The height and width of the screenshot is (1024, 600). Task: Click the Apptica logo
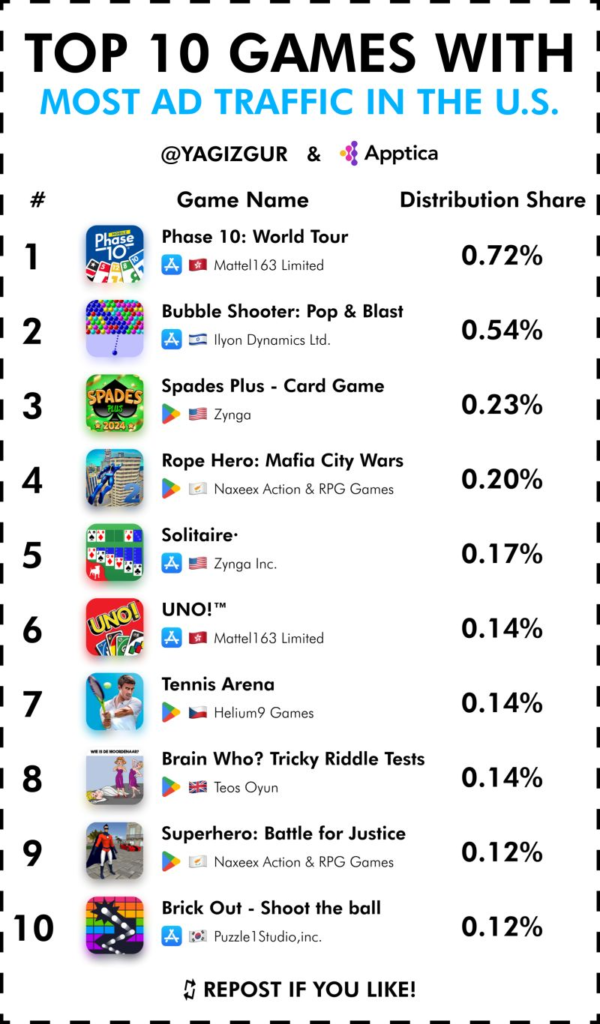click(388, 153)
